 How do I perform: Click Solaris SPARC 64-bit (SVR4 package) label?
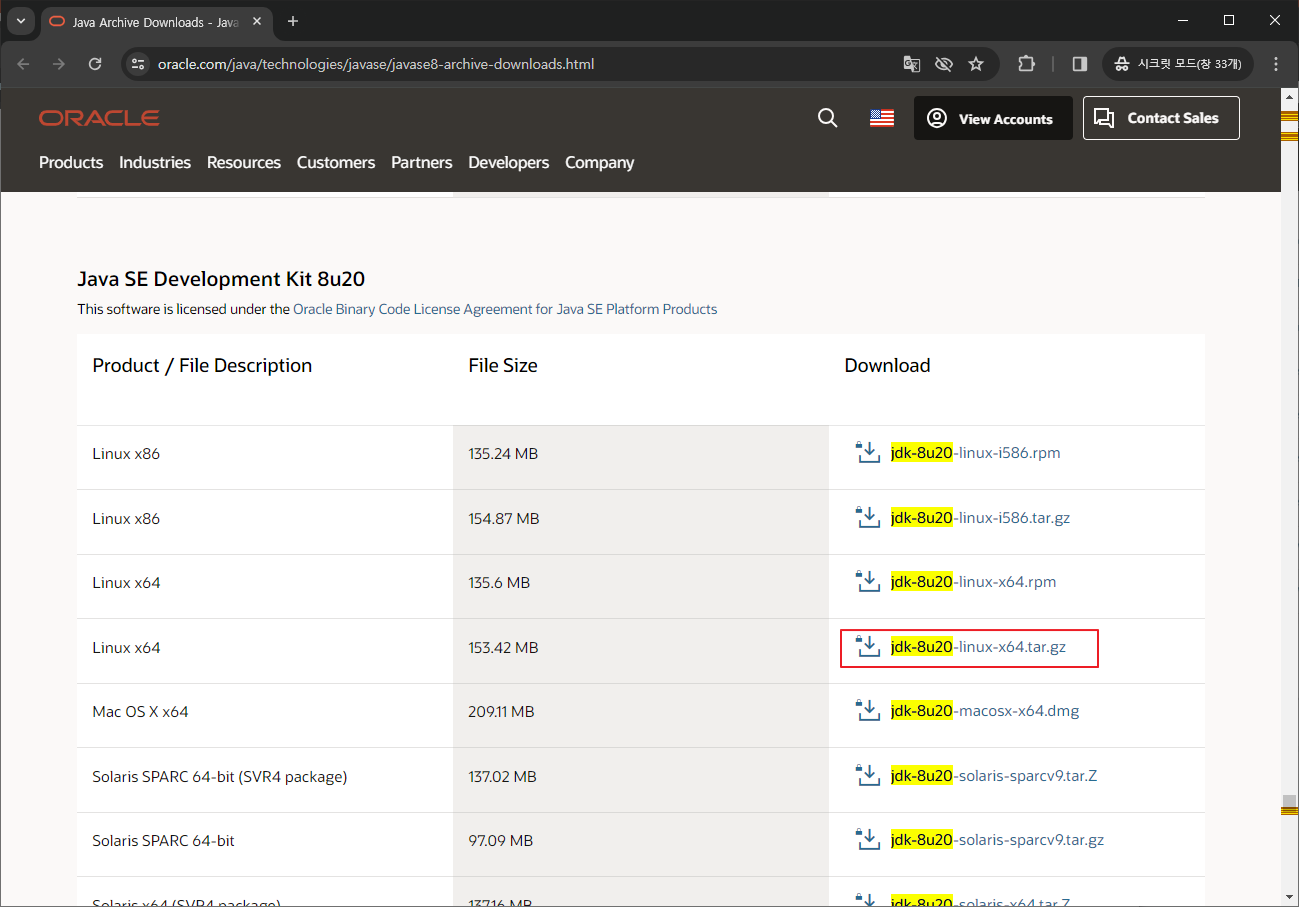pos(220,776)
